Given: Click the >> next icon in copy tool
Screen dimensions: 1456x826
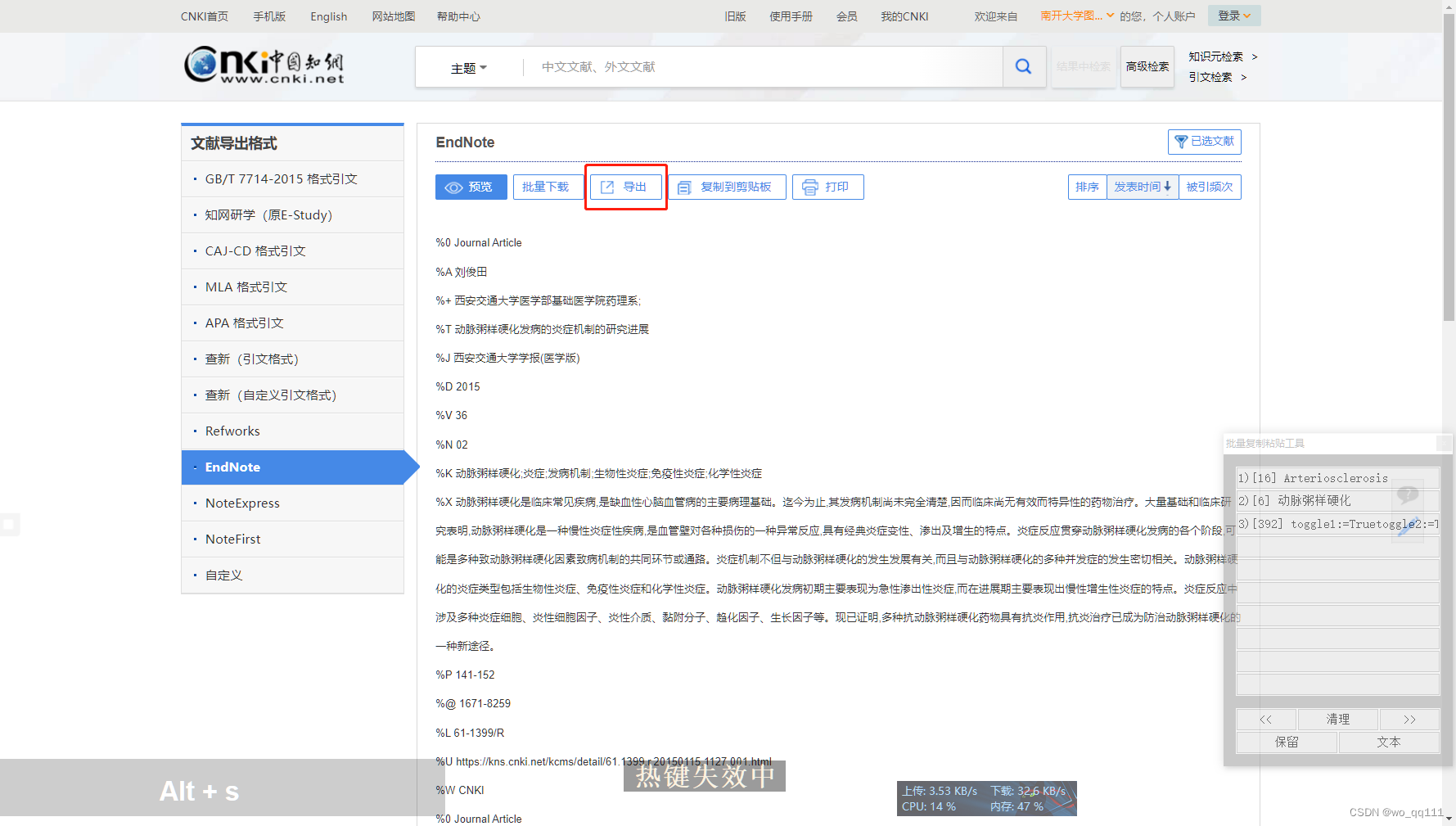Looking at the screenshot, I should click(1410, 719).
